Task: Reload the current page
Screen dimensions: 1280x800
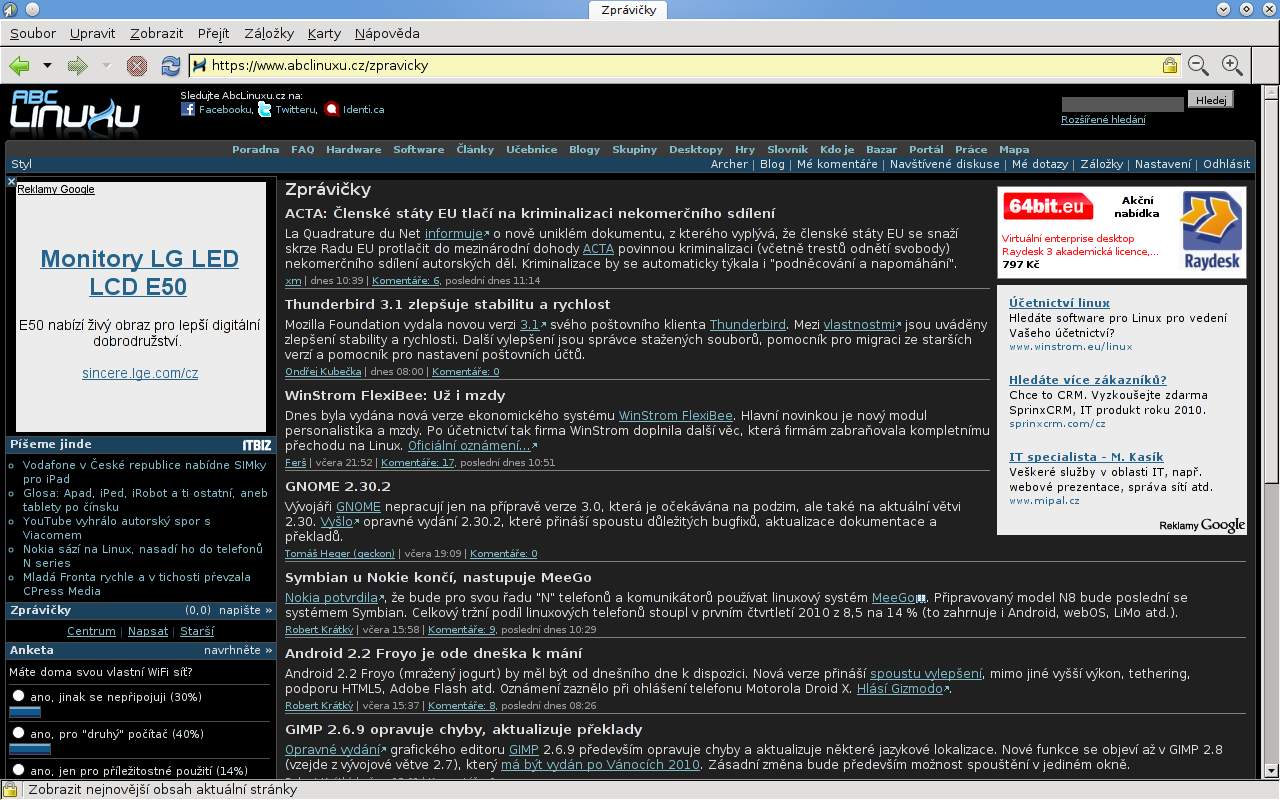Action: point(170,66)
